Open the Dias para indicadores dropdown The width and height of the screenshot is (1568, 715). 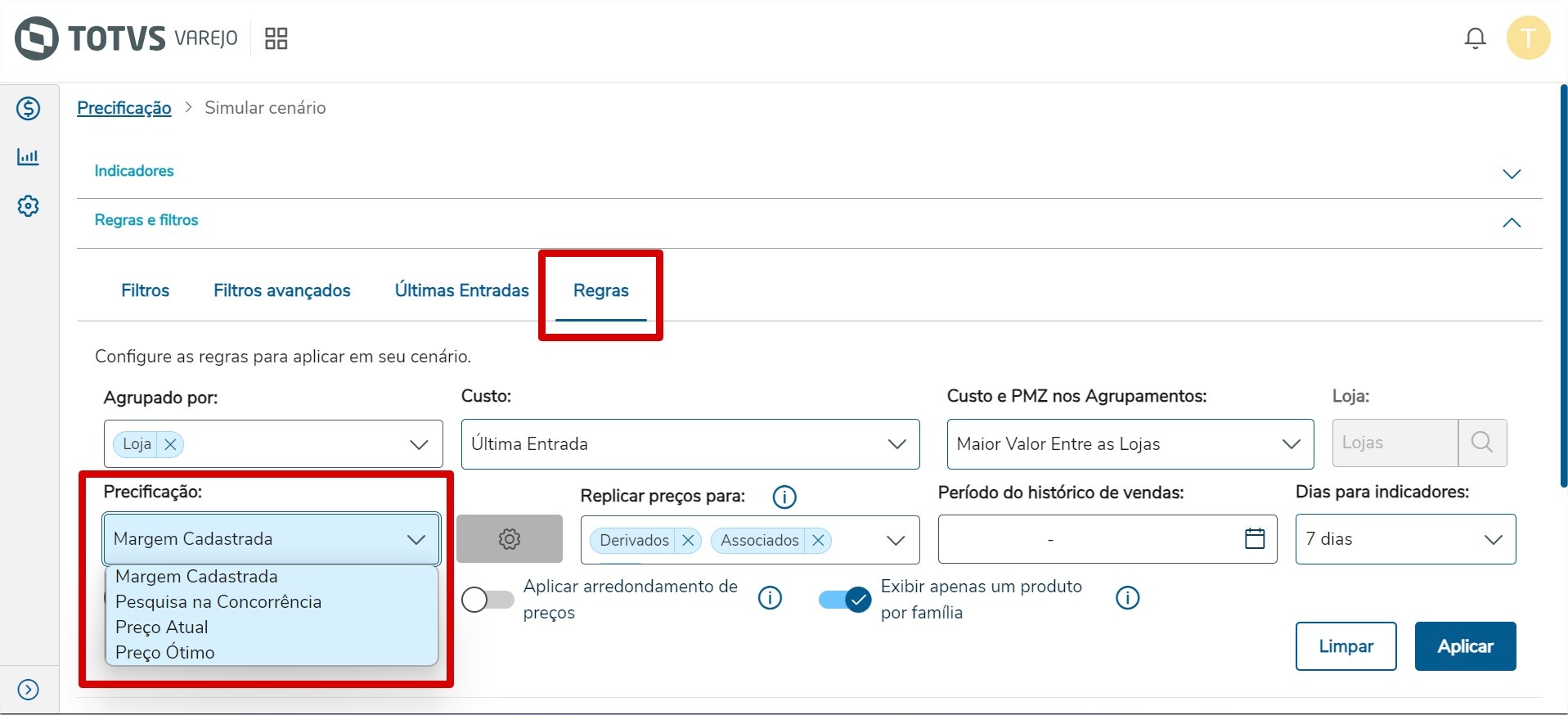[1404, 539]
